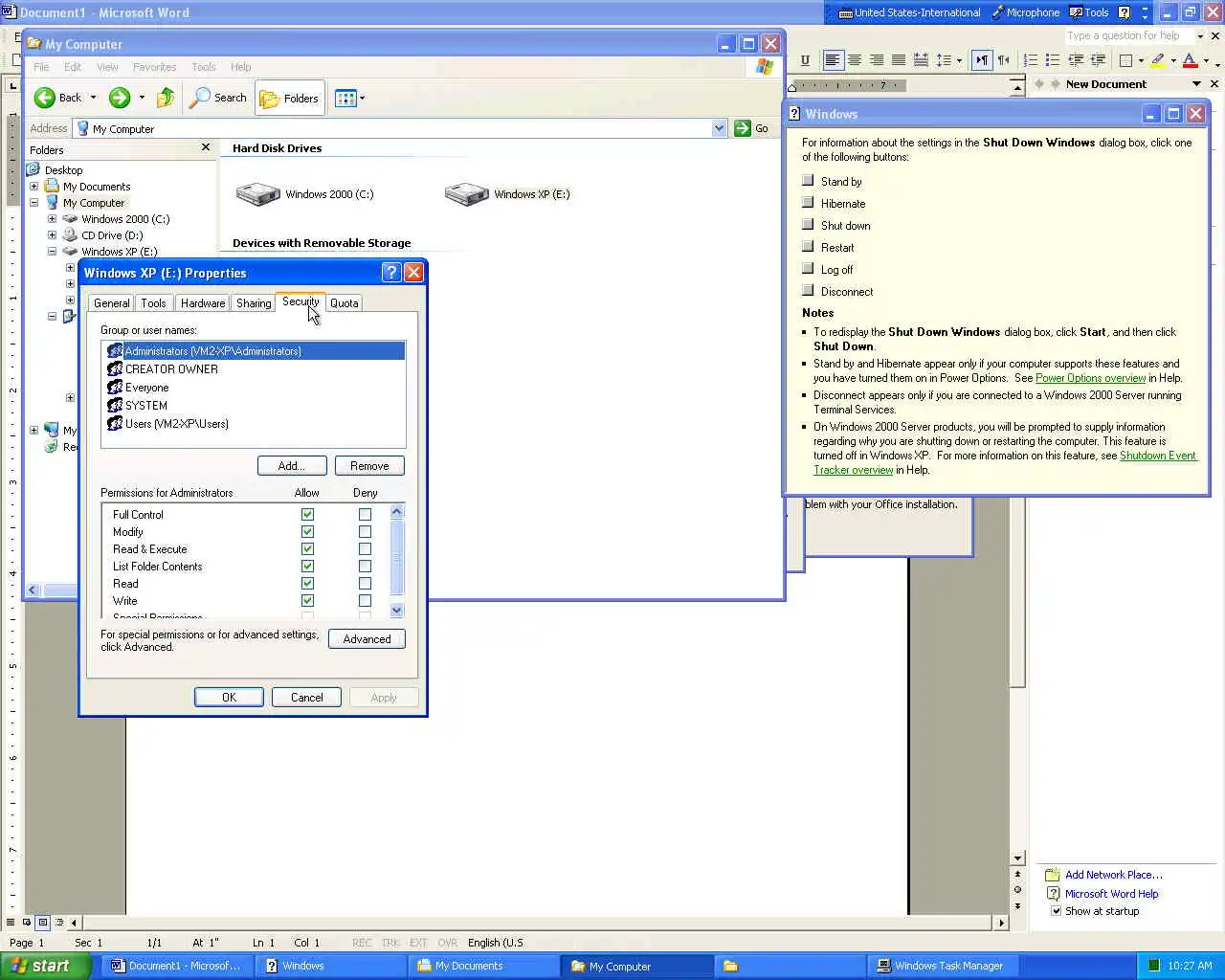1225x980 pixels.
Task: Open the Views icon in Explorer toolbar
Action: (x=345, y=98)
